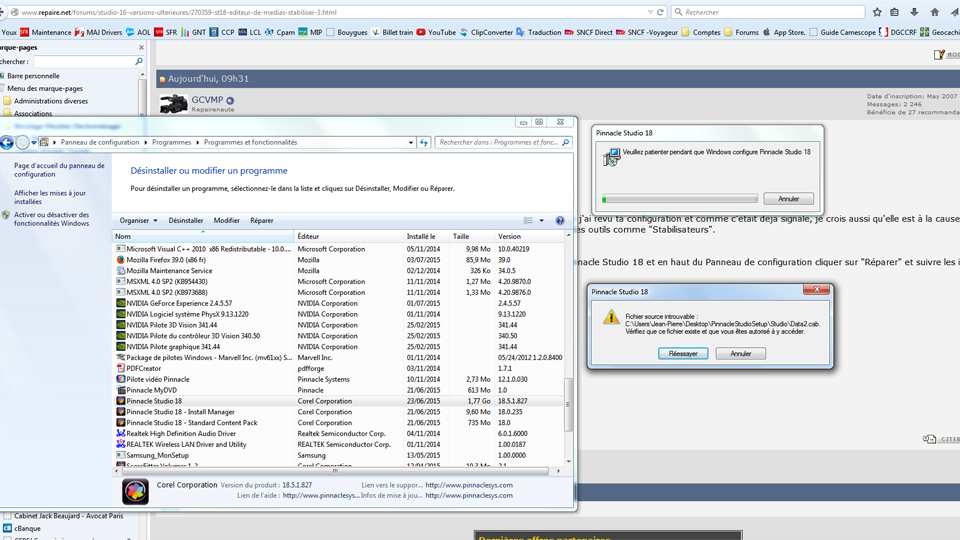Select Mozilla Firefox 39.0 program row
960x540 pixels.
click(x=339, y=260)
